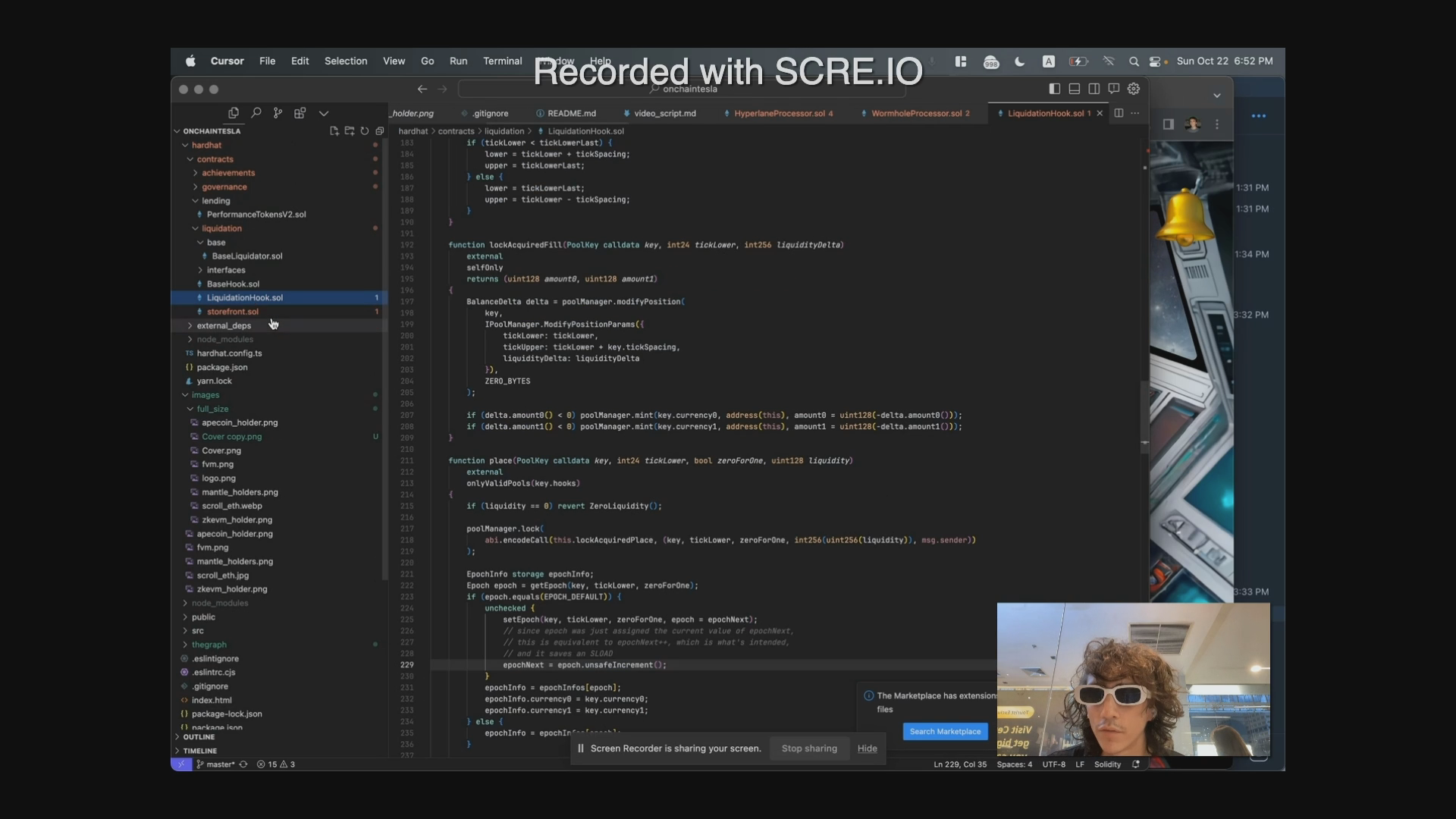Viewport: 1456px width, 819px height.
Task: Click the Hide link in sharing bar
Action: click(x=867, y=748)
